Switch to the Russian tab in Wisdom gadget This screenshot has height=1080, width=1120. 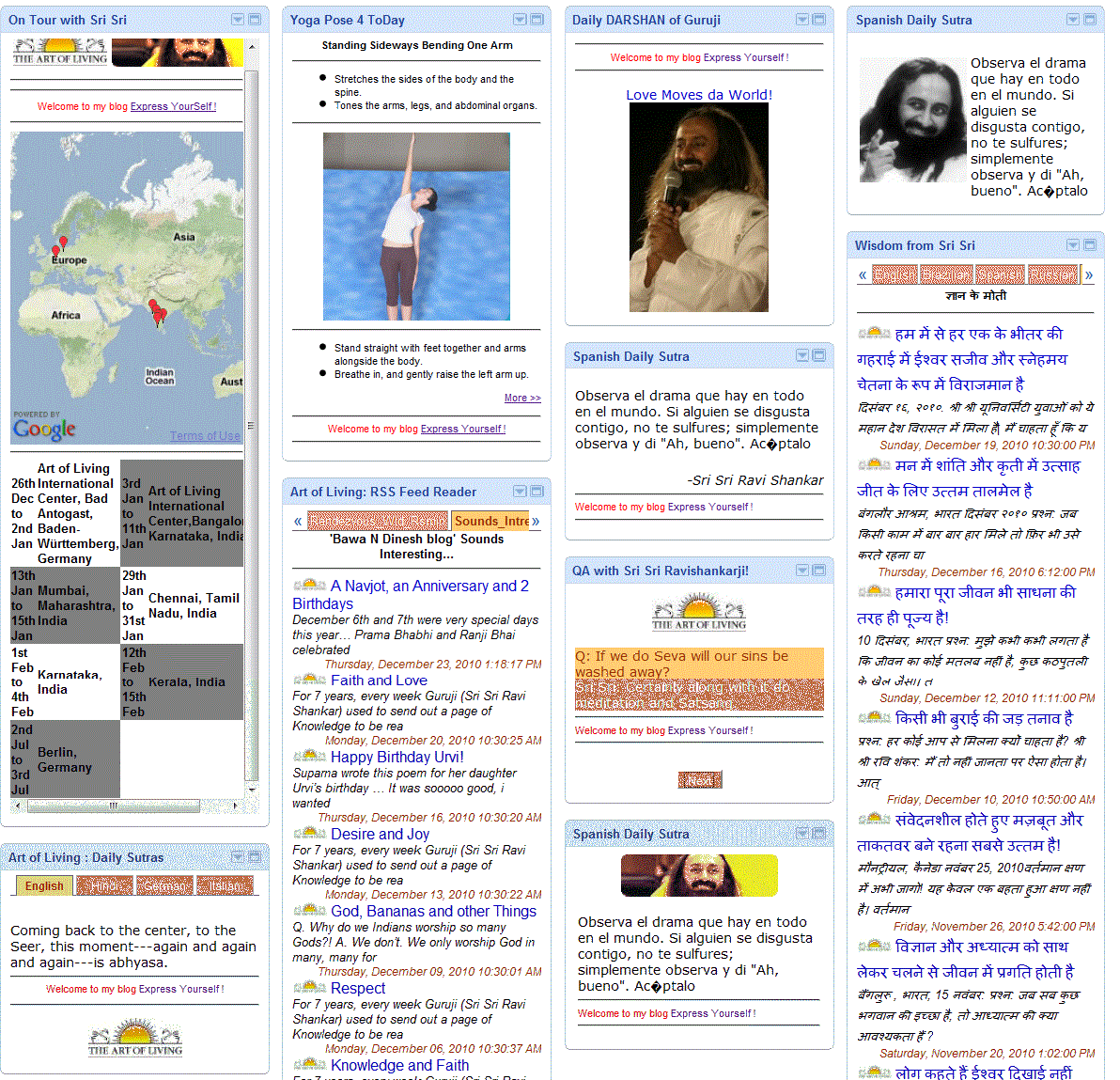(x=1053, y=274)
